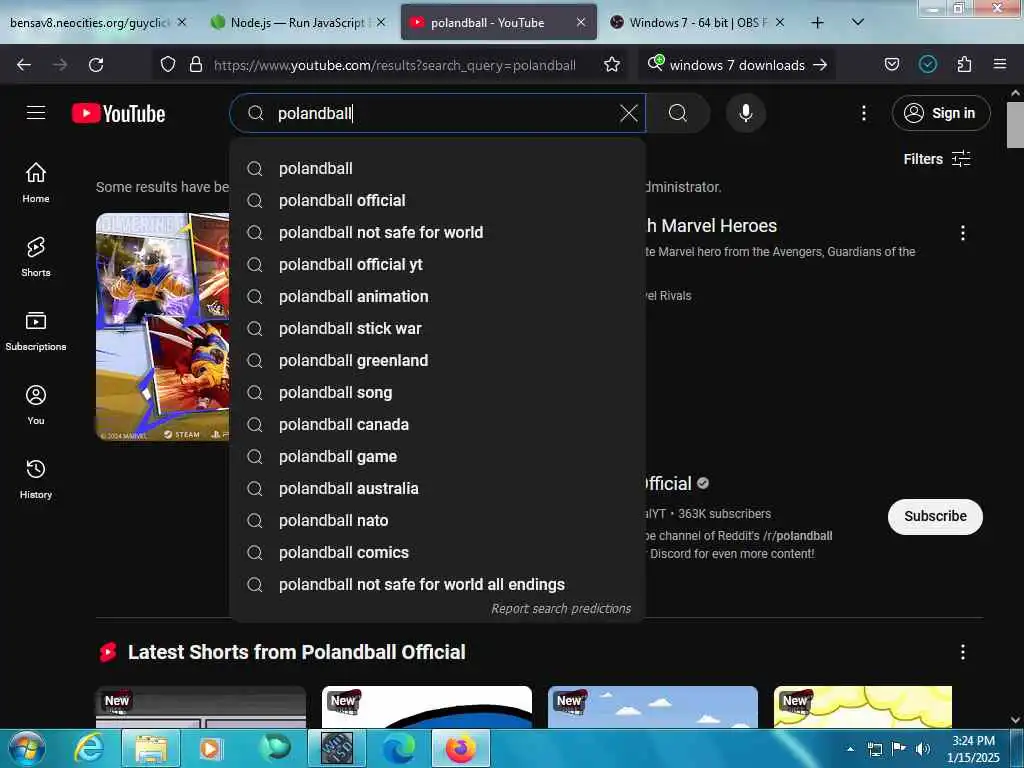Open Subscriptions in the sidebar
1024x768 pixels.
[x=36, y=331]
